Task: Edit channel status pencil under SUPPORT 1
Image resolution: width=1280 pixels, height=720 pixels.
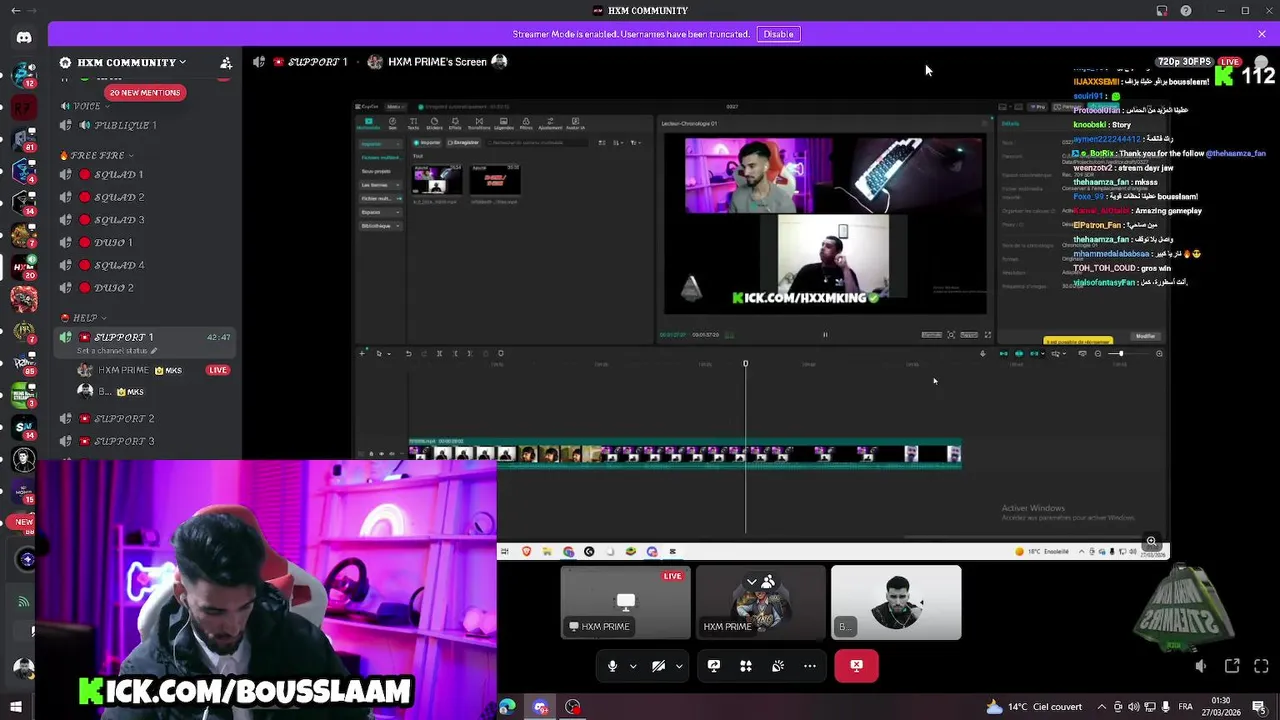Action: 154,351
